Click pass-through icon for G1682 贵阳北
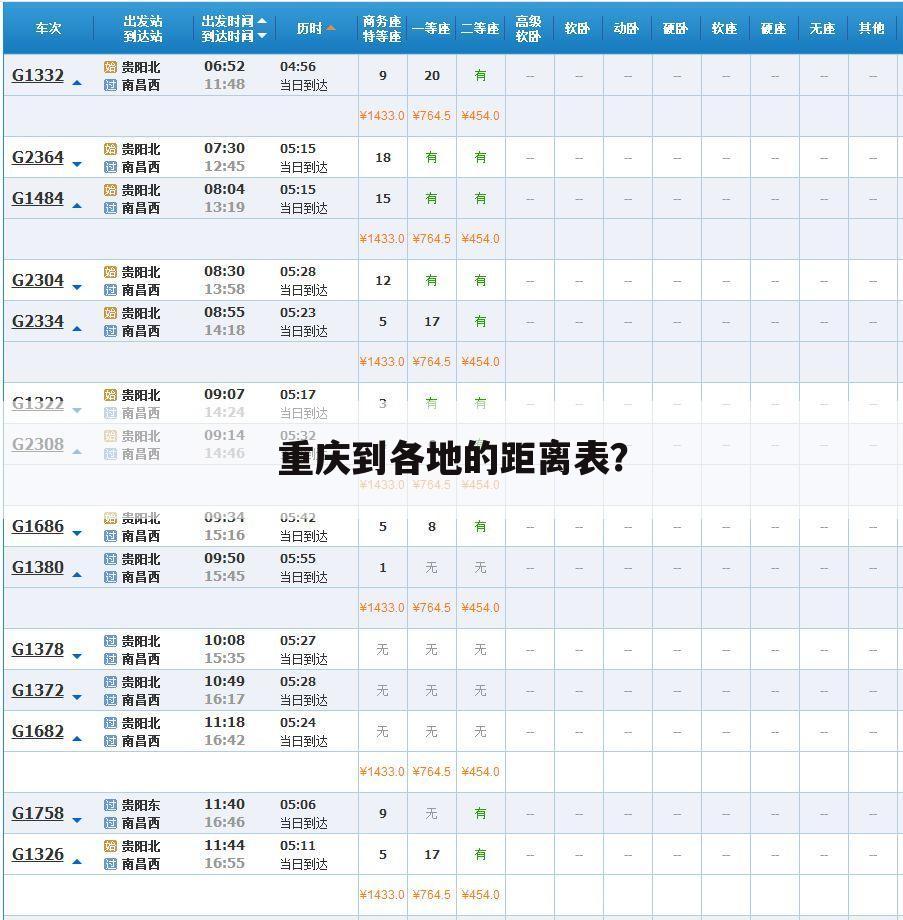Image resolution: width=903 pixels, height=920 pixels. click(110, 723)
